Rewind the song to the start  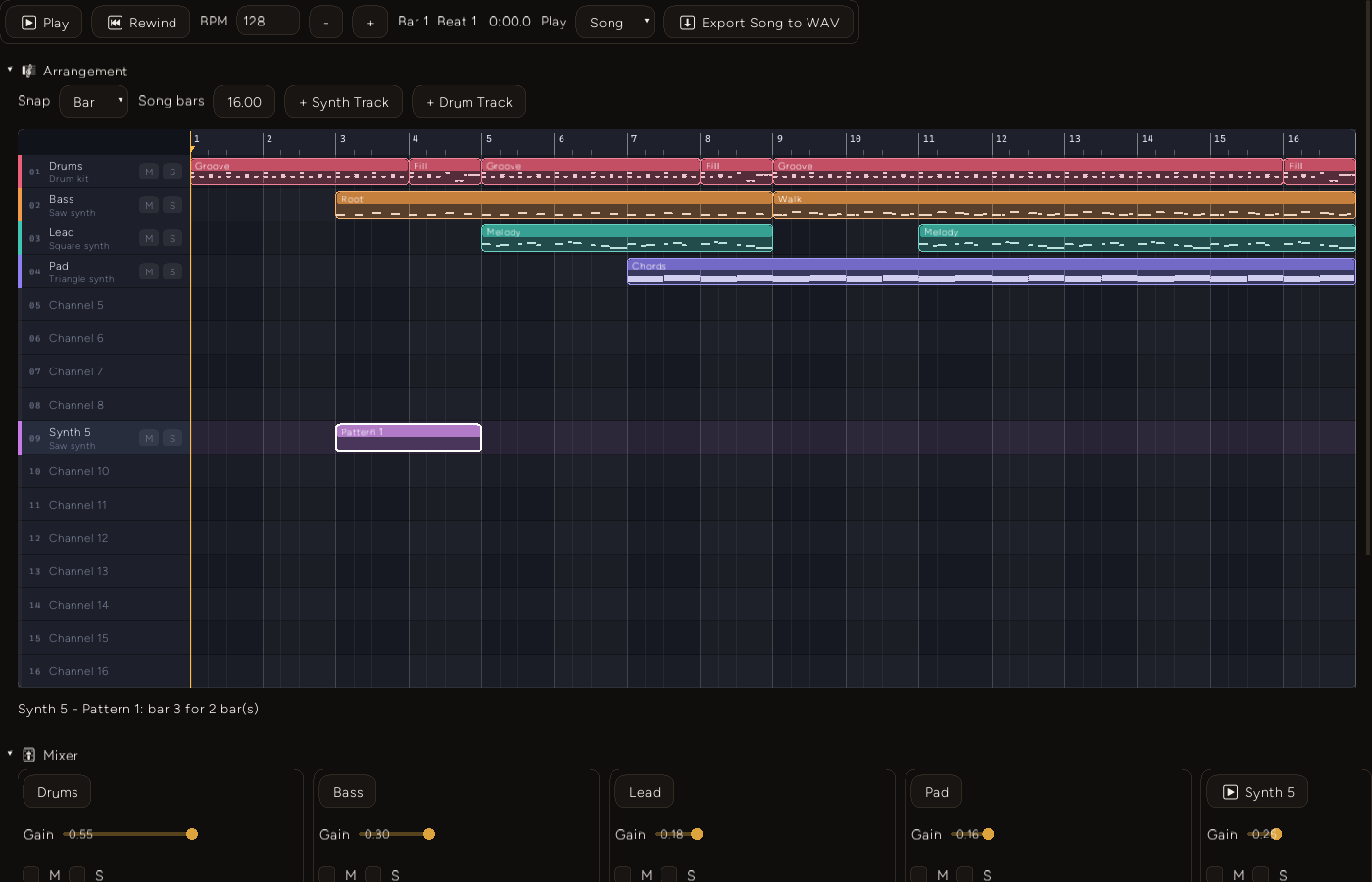(x=141, y=23)
